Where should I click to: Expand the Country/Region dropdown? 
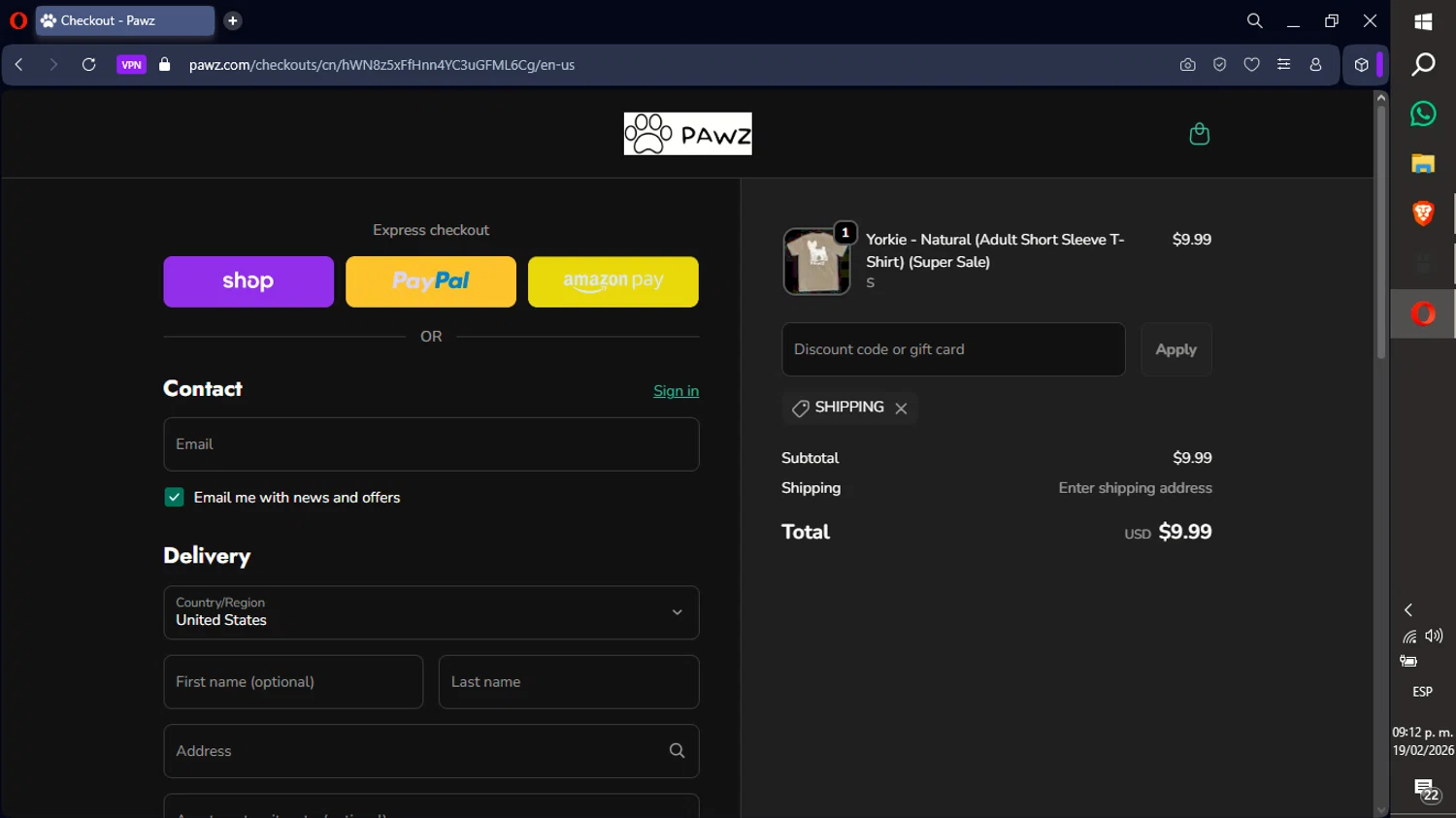[x=431, y=612]
